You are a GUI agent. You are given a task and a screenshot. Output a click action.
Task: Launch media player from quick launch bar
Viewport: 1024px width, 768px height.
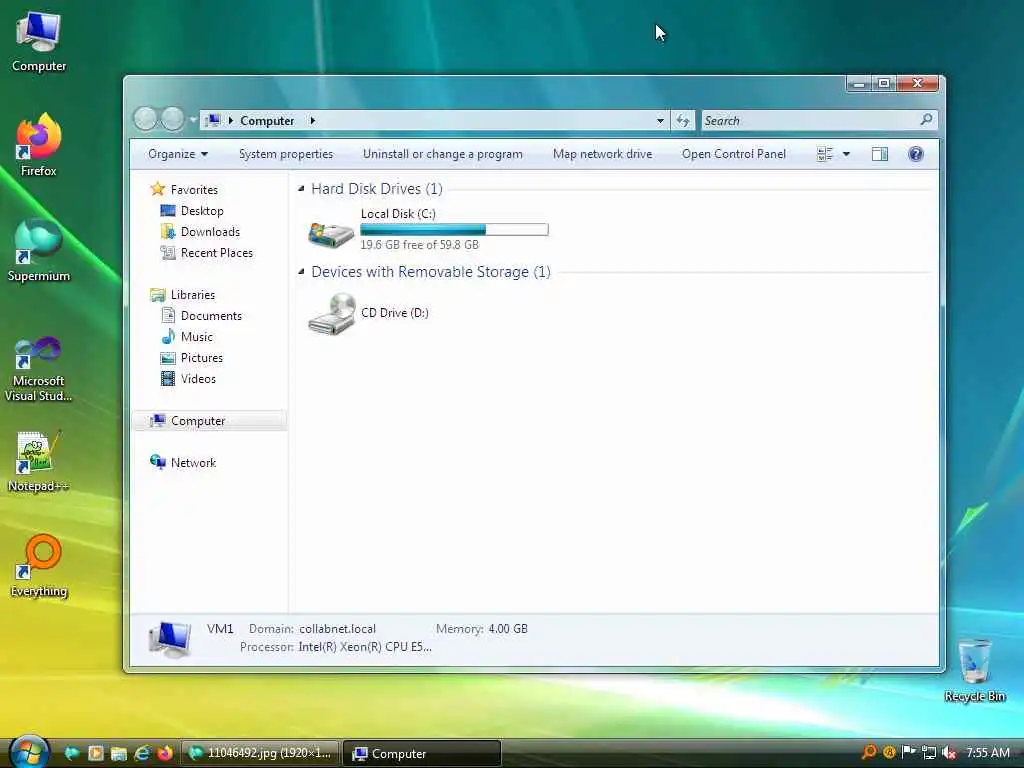pos(95,753)
